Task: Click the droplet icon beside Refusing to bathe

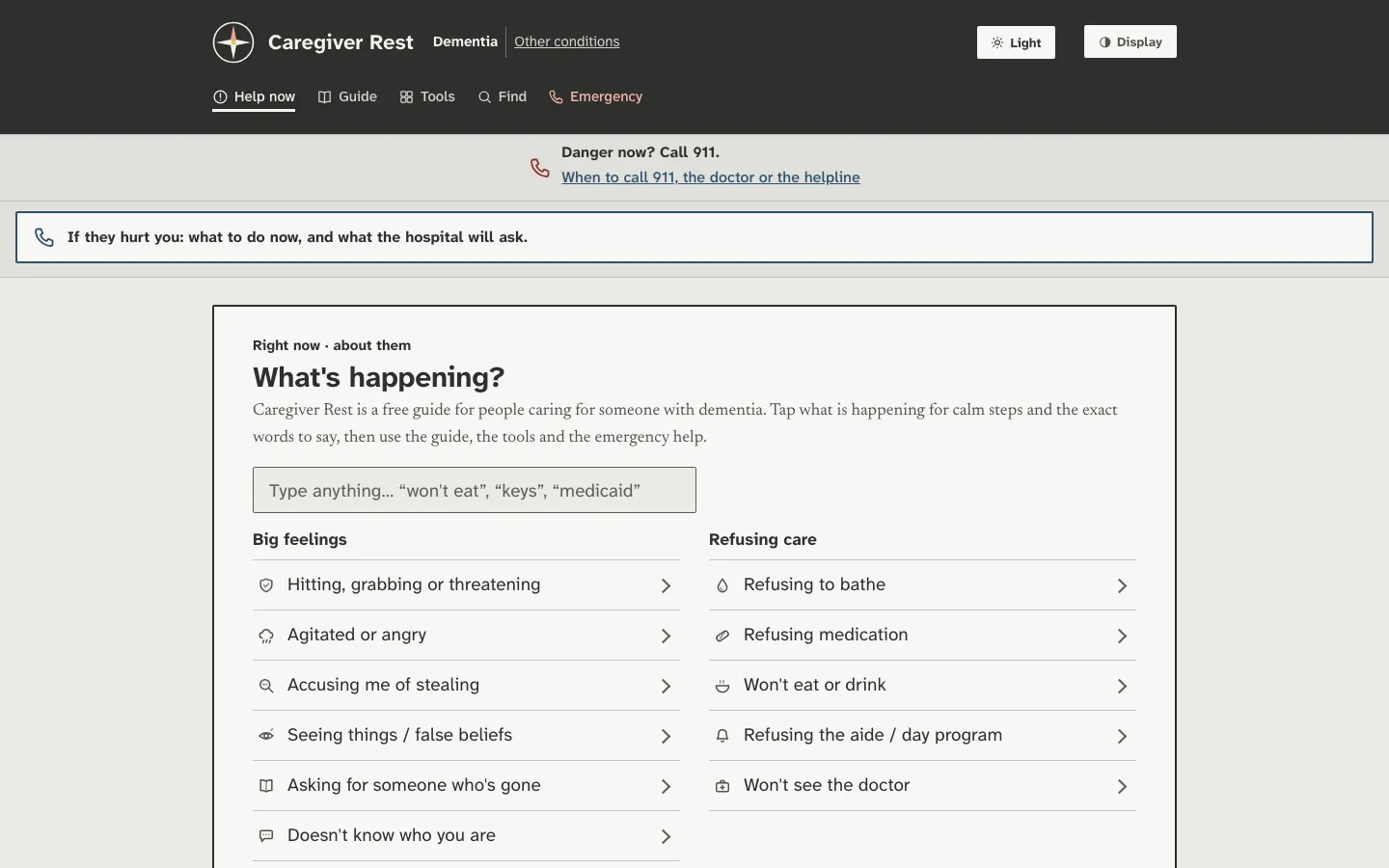Action: point(722,585)
